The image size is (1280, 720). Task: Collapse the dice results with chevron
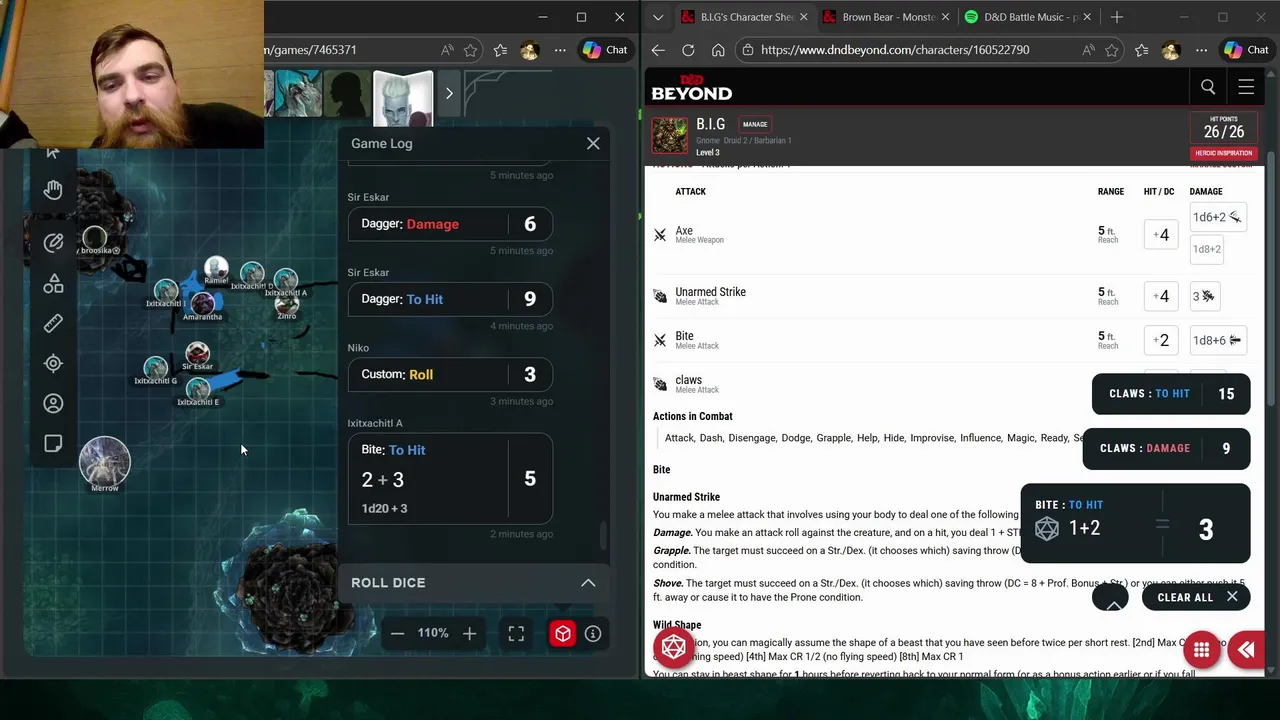[x=1110, y=598]
